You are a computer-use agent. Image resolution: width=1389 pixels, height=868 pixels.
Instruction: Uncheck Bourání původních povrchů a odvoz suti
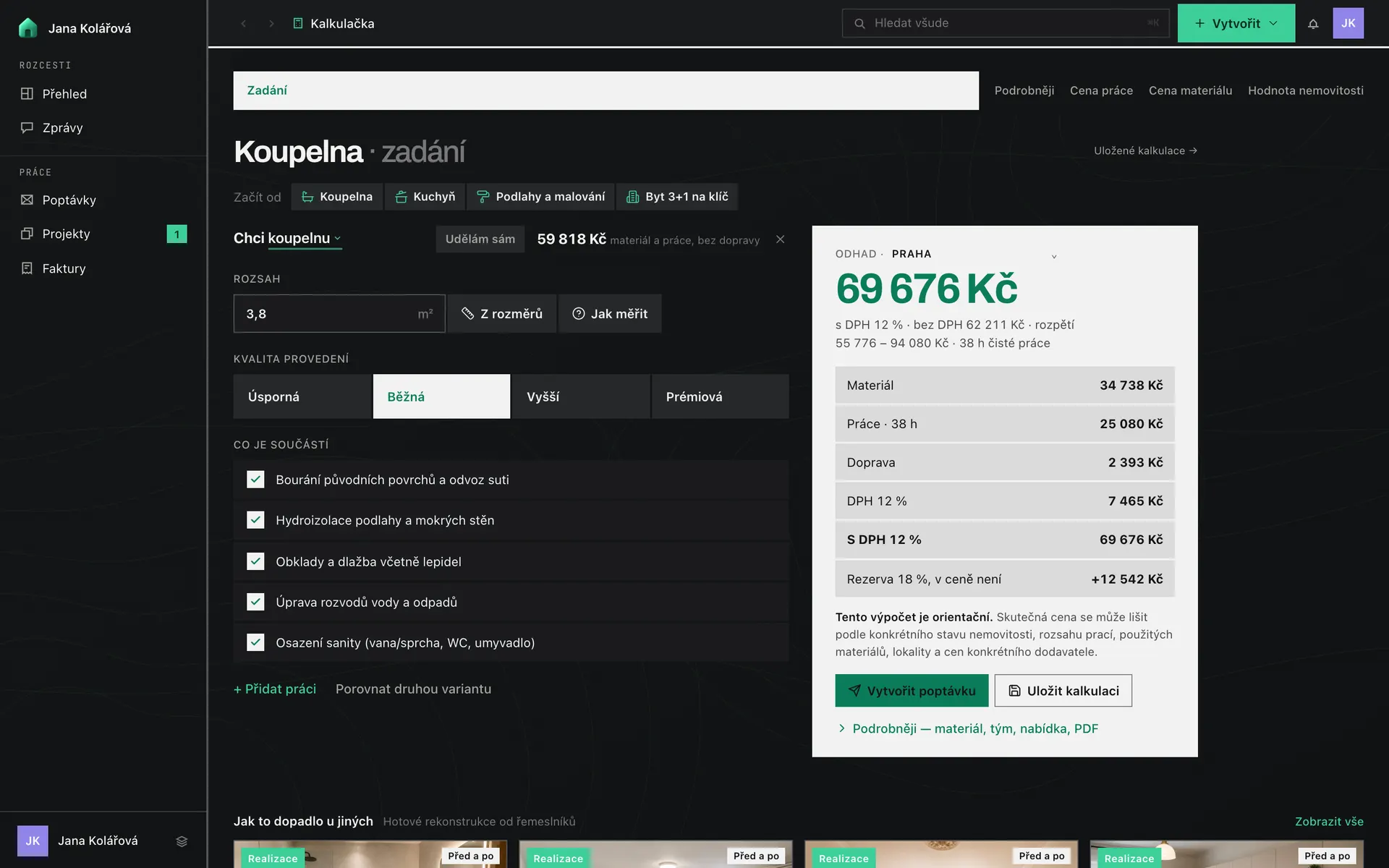[x=255, y=480]
